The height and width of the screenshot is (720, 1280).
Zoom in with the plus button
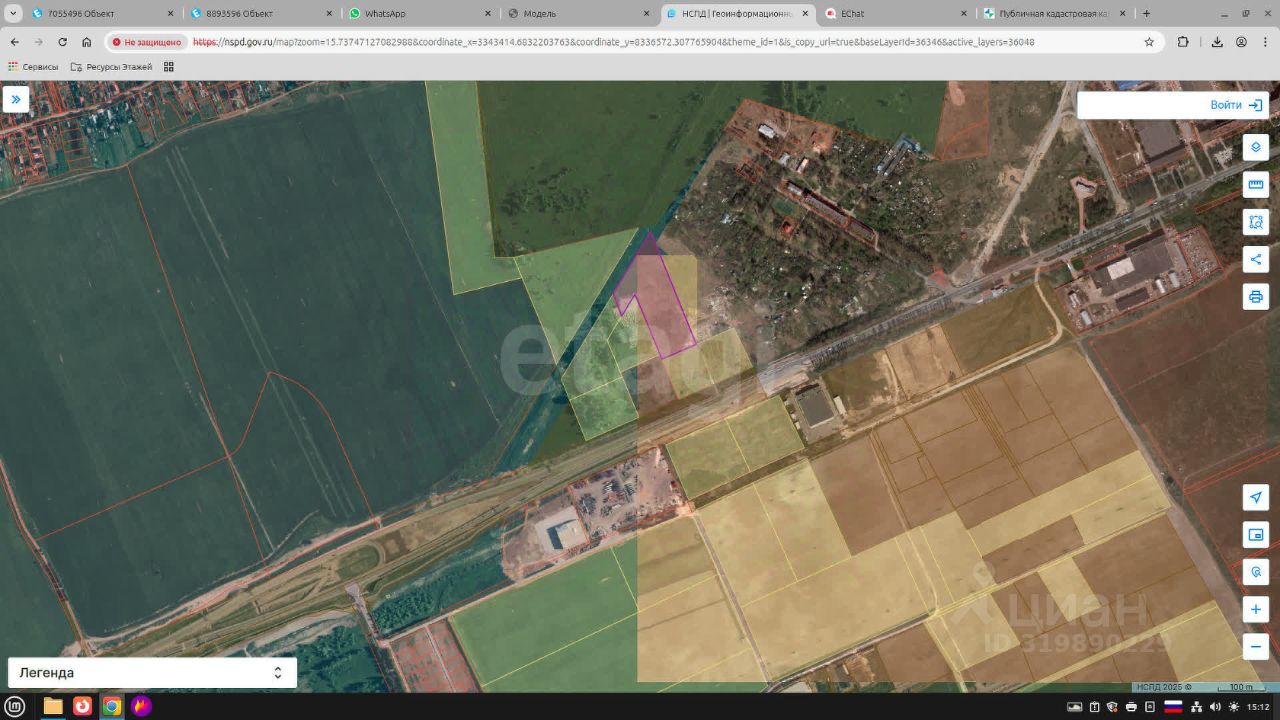[1255, 609]
